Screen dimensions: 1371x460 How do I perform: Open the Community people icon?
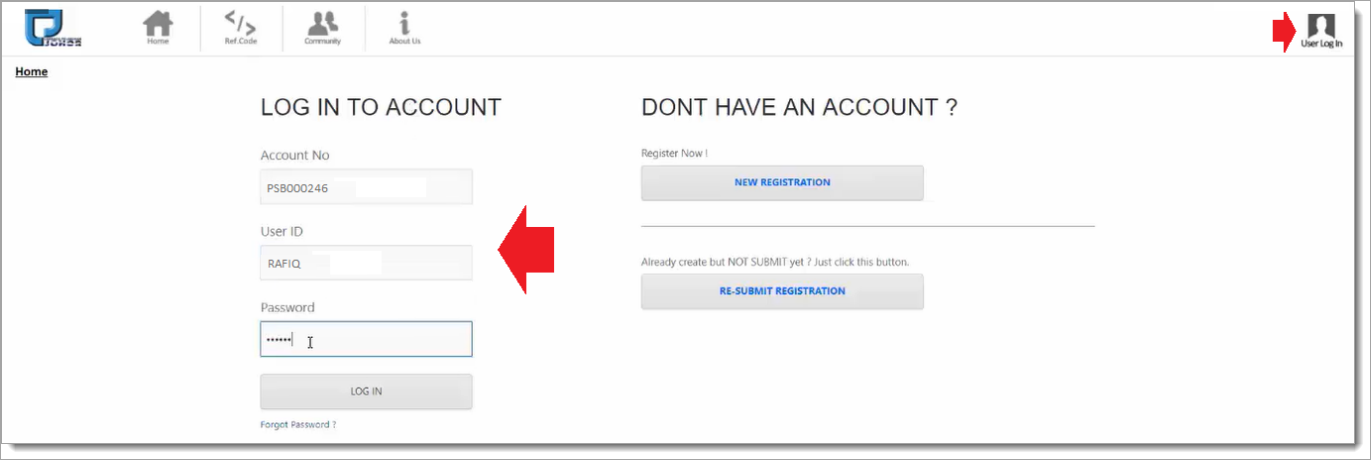pyautogui.click(x=322, y=27)
